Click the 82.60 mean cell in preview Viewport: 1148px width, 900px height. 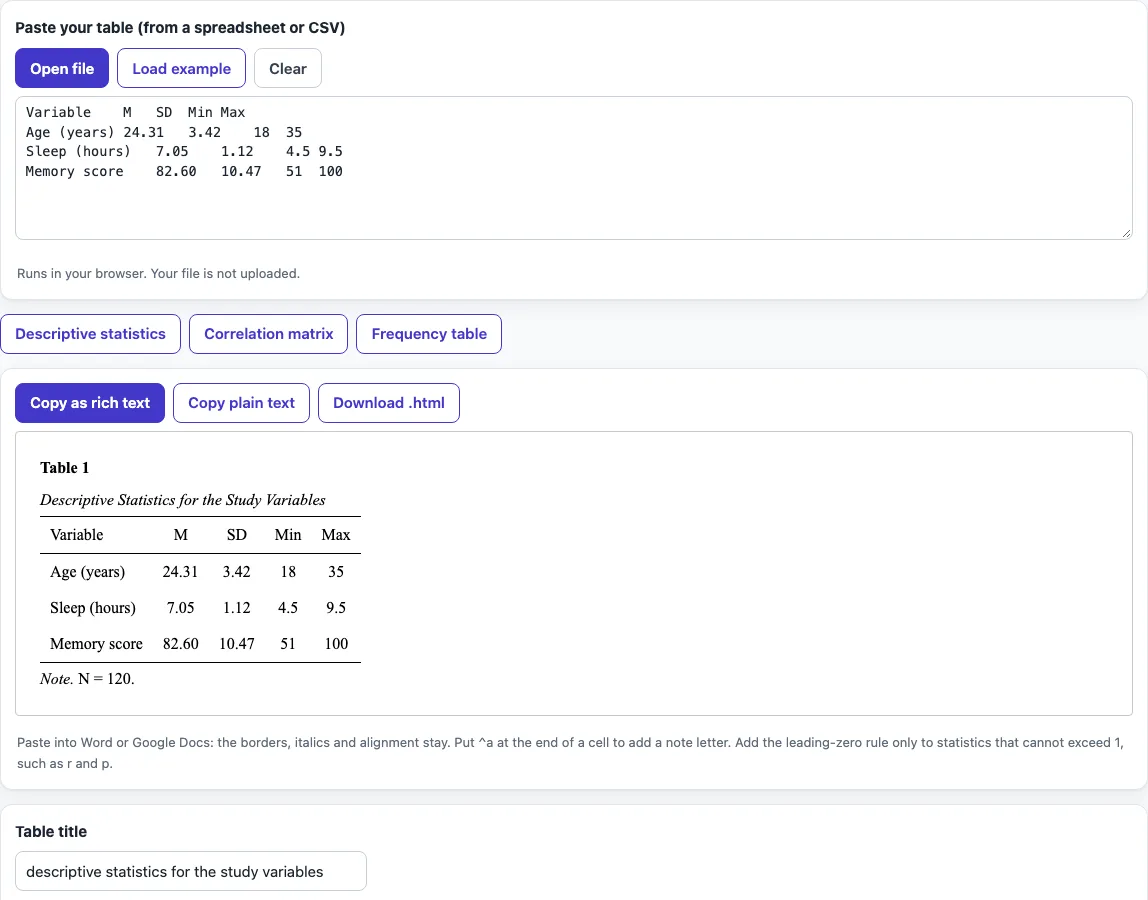click(x=180, y=644)
